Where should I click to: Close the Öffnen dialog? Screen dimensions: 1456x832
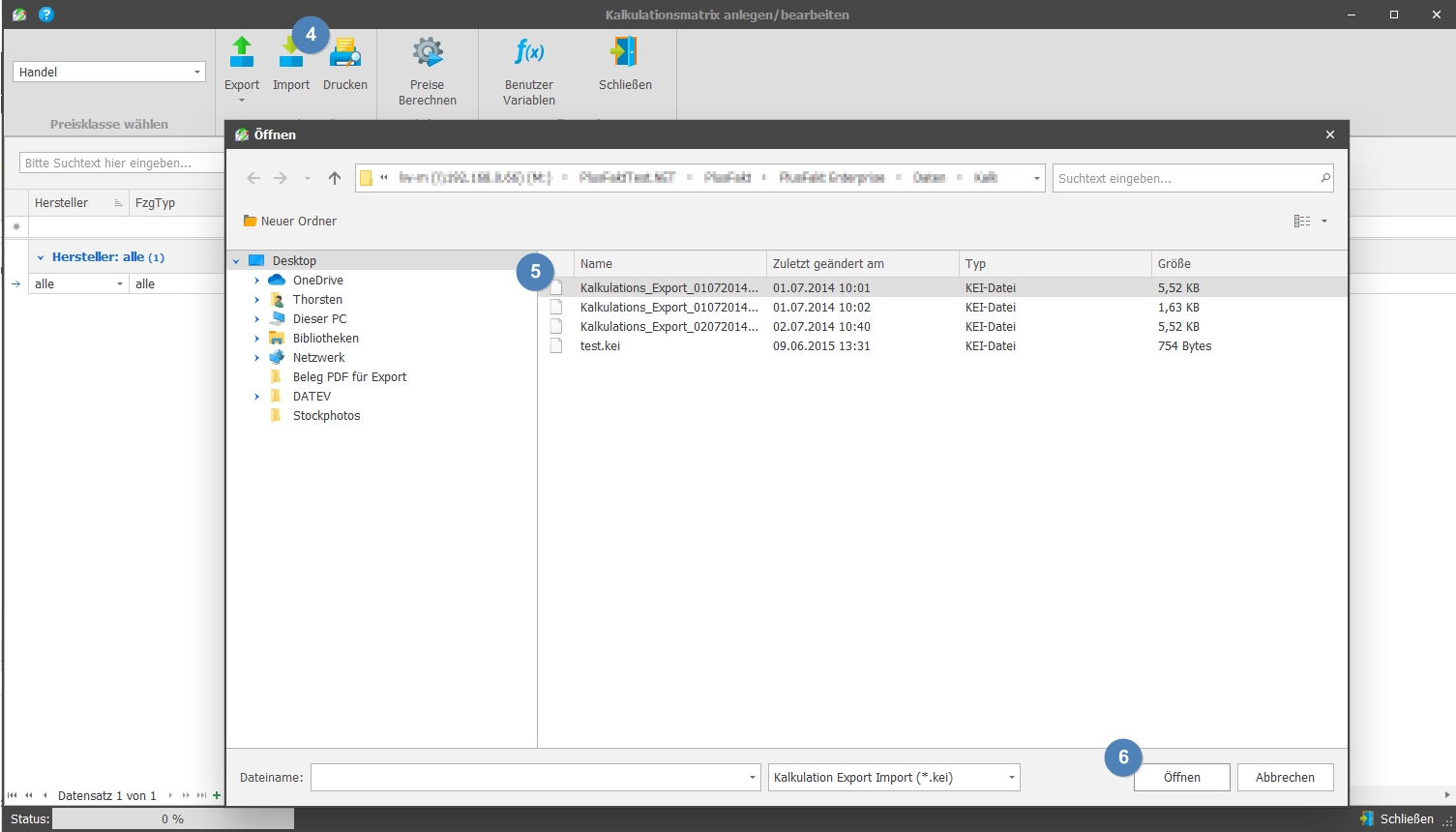click(1330, 134)
